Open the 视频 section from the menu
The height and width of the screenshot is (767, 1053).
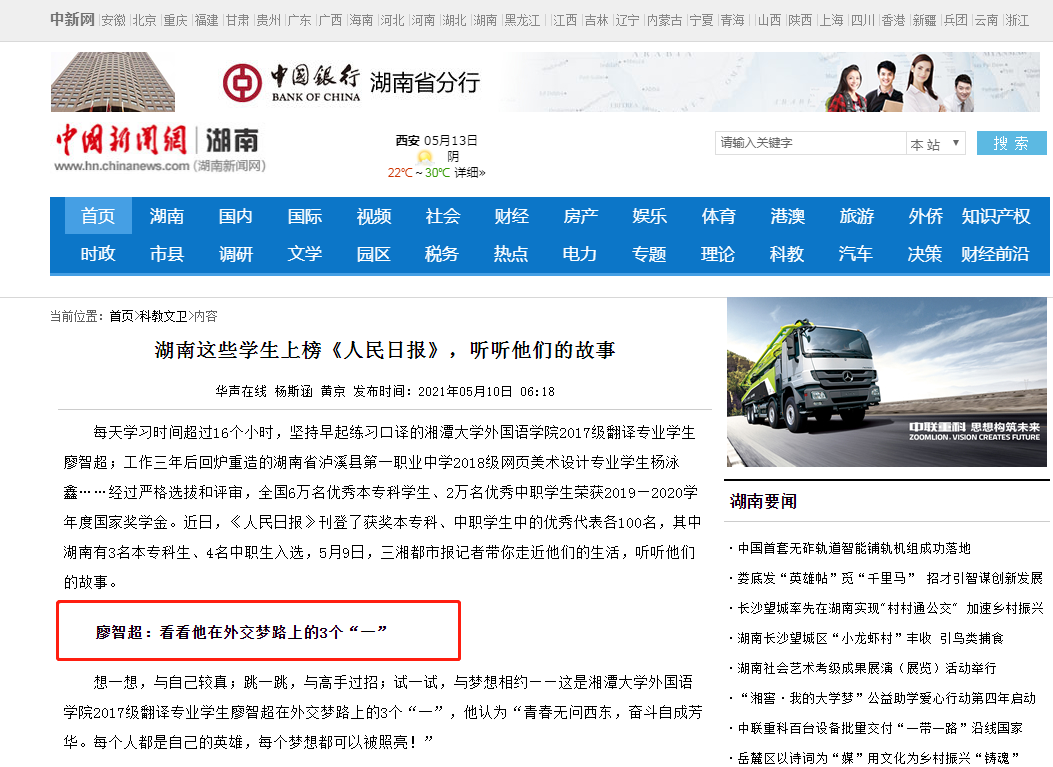point(373,216)
